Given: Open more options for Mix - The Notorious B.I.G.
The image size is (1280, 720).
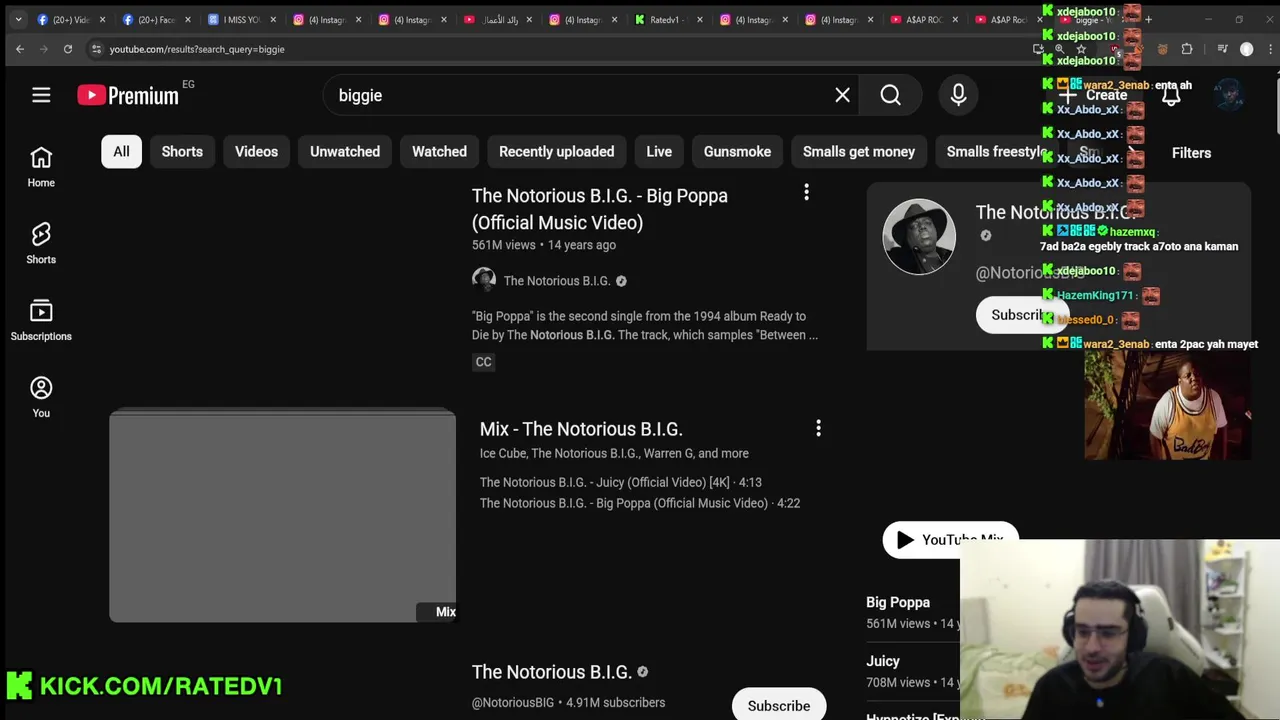Looking at the screenshot, I should click(x=818, y=428).
